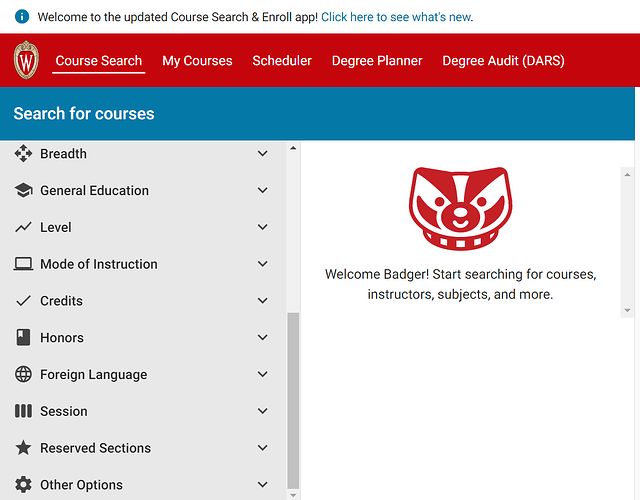Expand the Reserved Sections filter chevron
Viewport: 640px width, 500px height.
point(263,448)
